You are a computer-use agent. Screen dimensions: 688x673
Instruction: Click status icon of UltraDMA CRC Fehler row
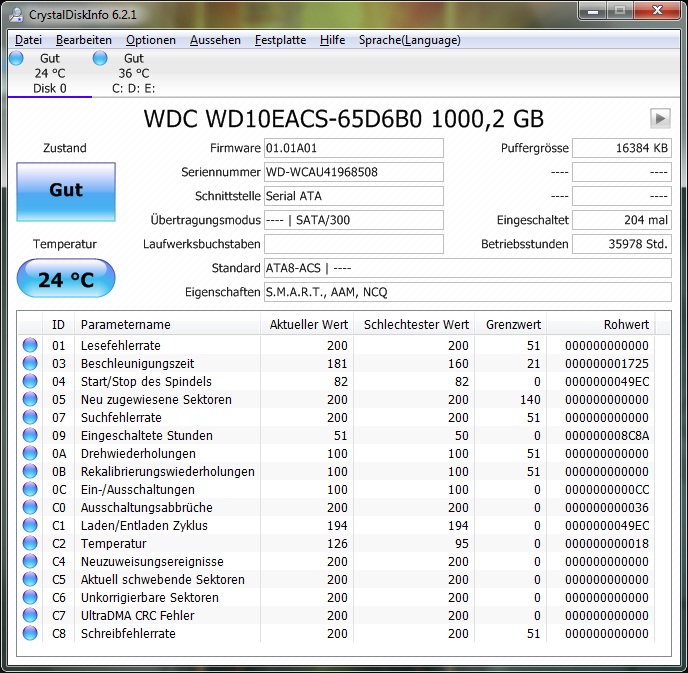coord(30,615)
